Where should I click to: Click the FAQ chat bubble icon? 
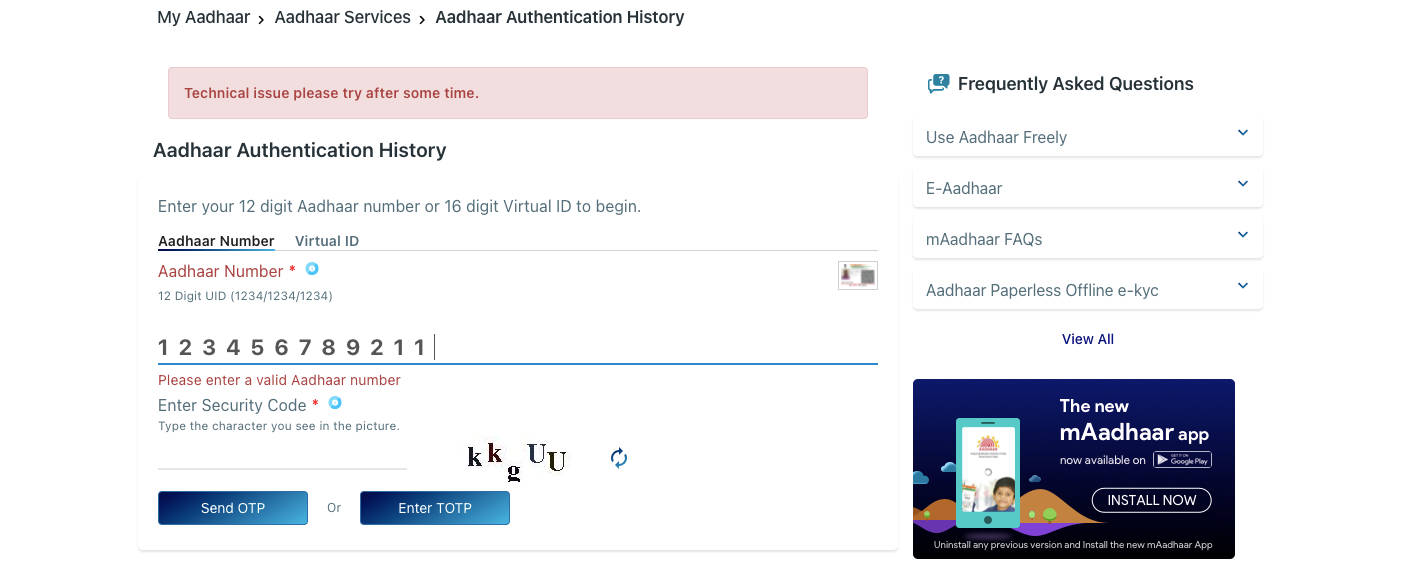pos(937,84)
